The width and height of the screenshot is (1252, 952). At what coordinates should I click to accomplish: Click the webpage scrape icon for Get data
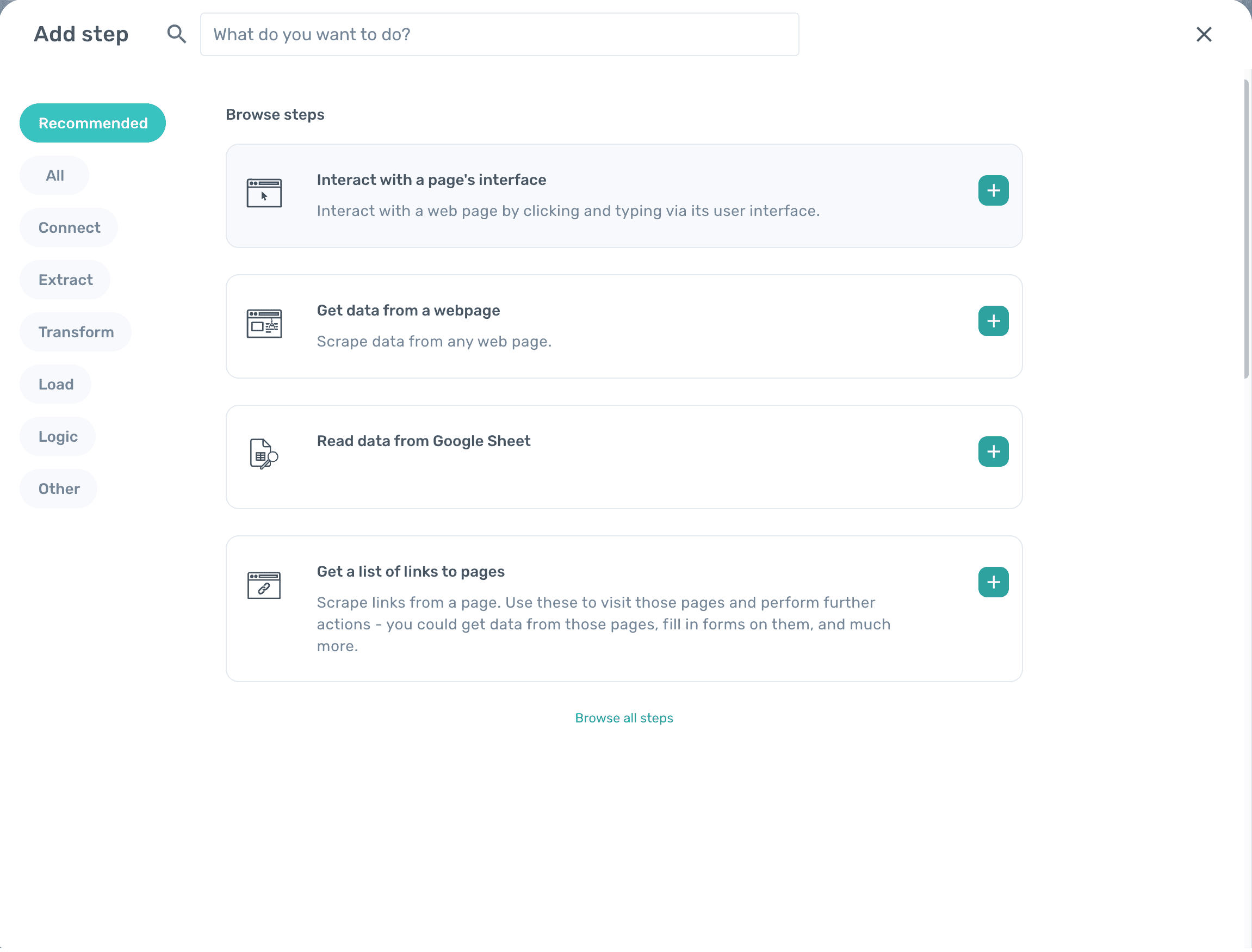click(264, 323)
